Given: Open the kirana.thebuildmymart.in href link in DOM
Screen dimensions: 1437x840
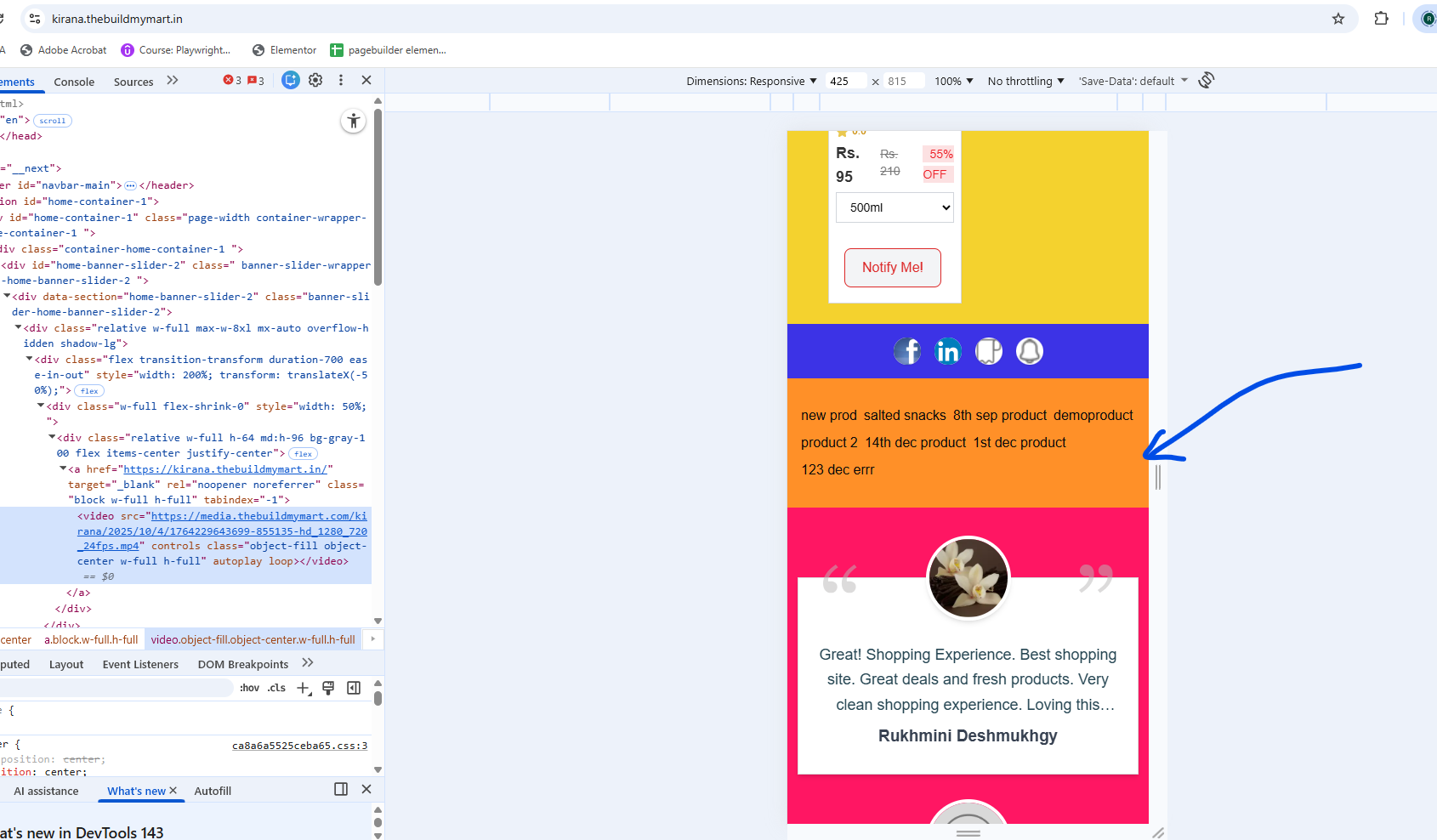Looking at the screenshot, I should tap(225, 469).
